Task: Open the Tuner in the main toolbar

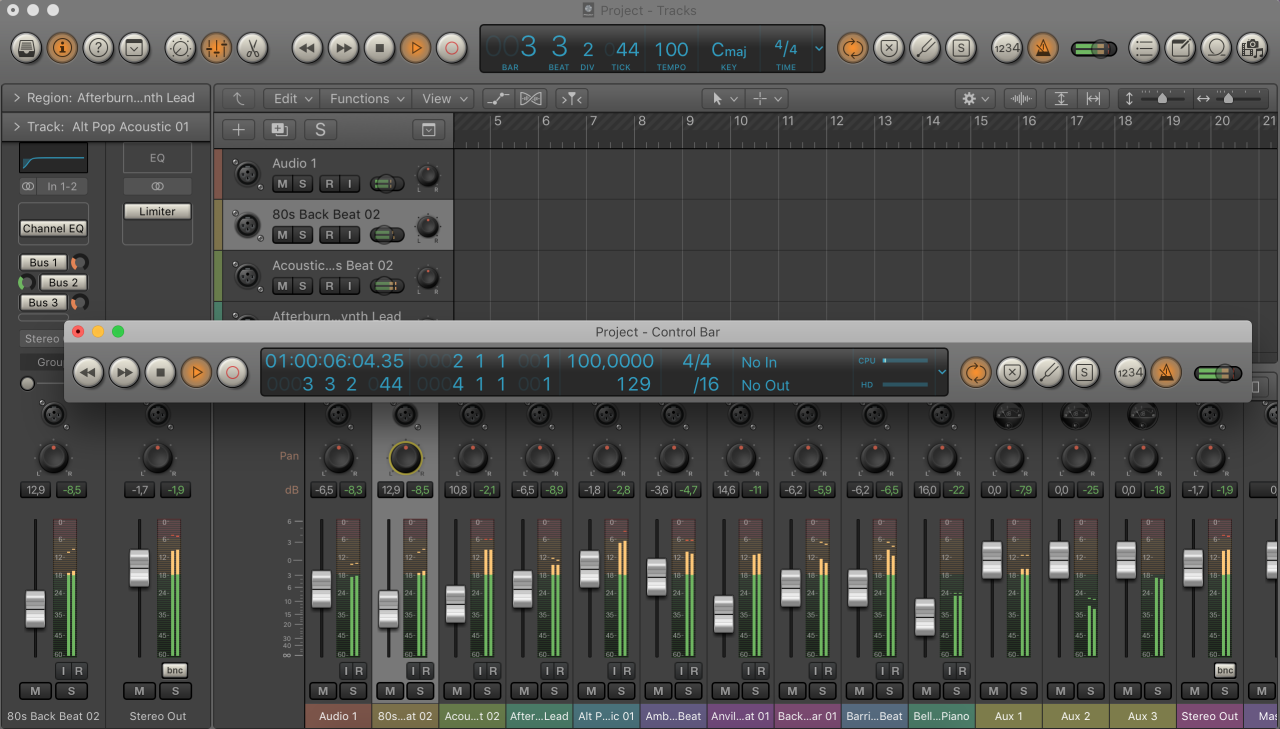Action: point(925,47)
